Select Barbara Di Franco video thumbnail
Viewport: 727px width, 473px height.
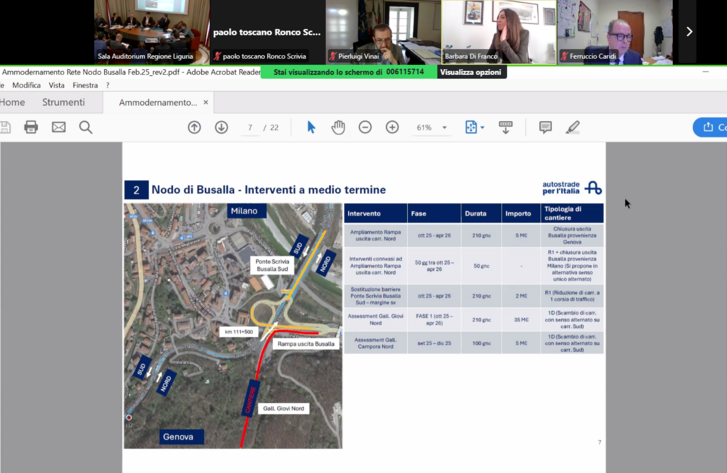(x=497, y=32)
